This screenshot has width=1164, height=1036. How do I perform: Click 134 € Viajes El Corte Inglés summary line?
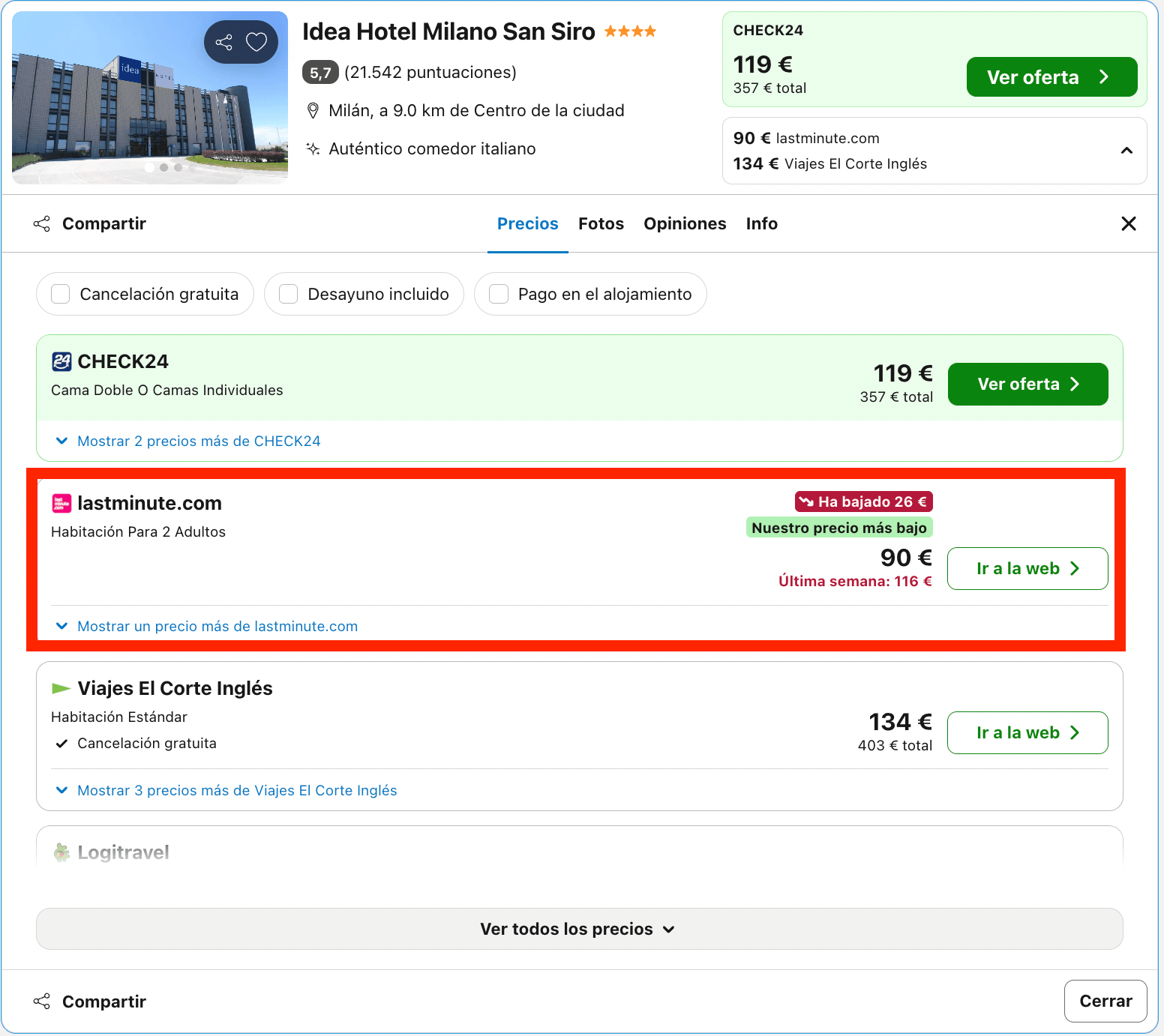830,163
